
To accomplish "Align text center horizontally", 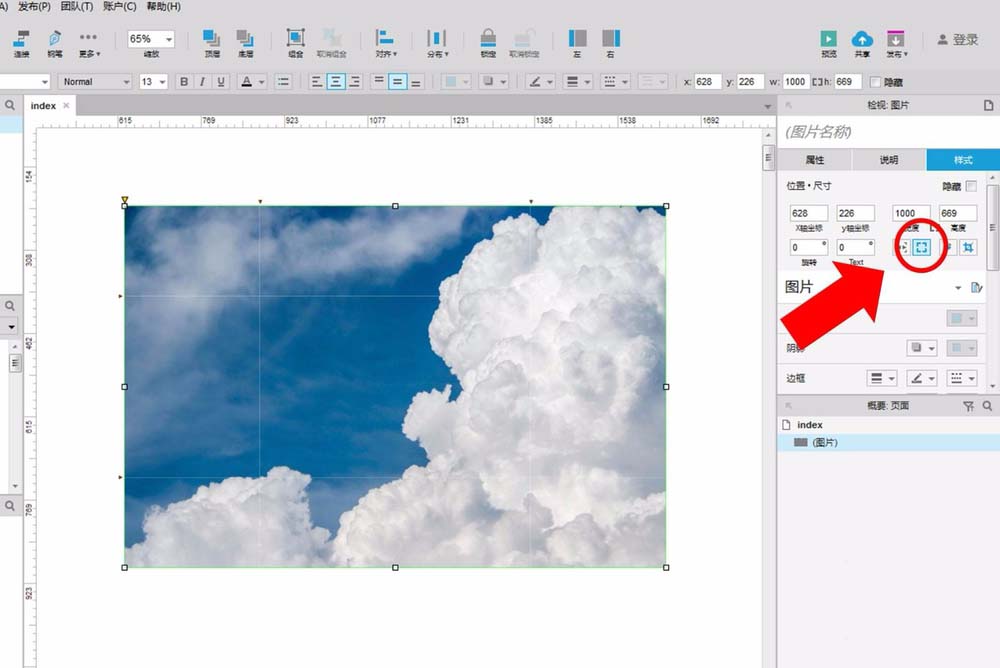I will [x=335, y=82].
